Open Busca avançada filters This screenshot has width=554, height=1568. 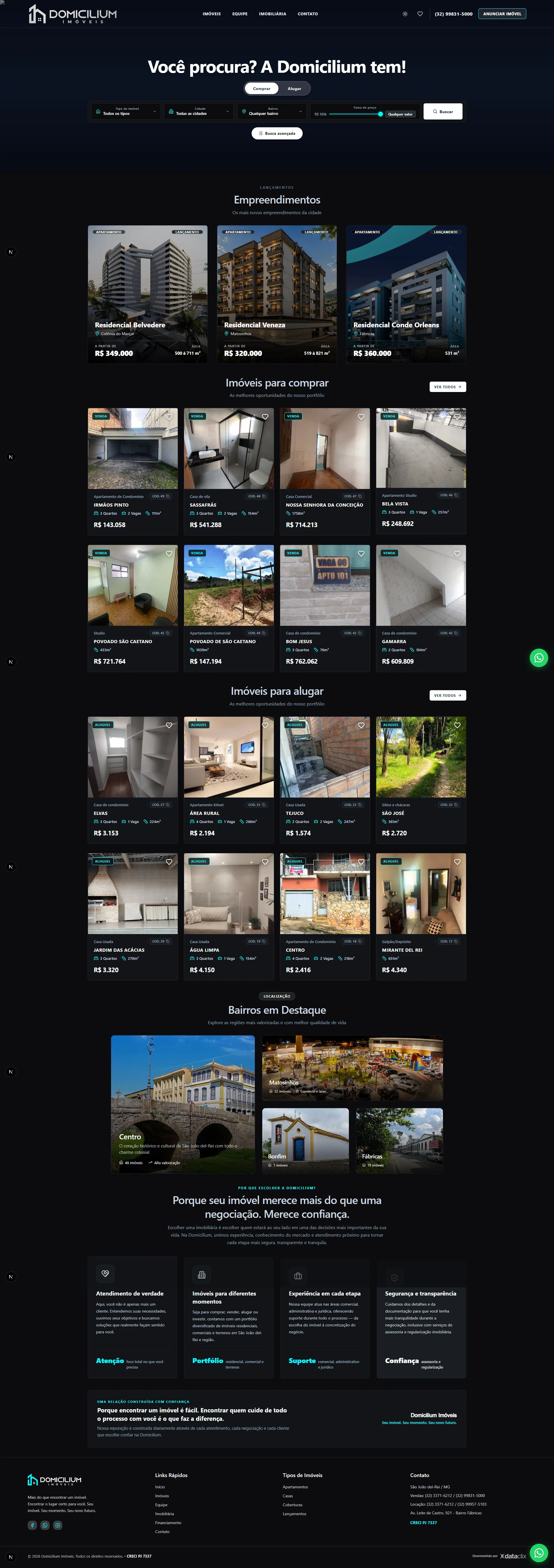tap(277, 133)
